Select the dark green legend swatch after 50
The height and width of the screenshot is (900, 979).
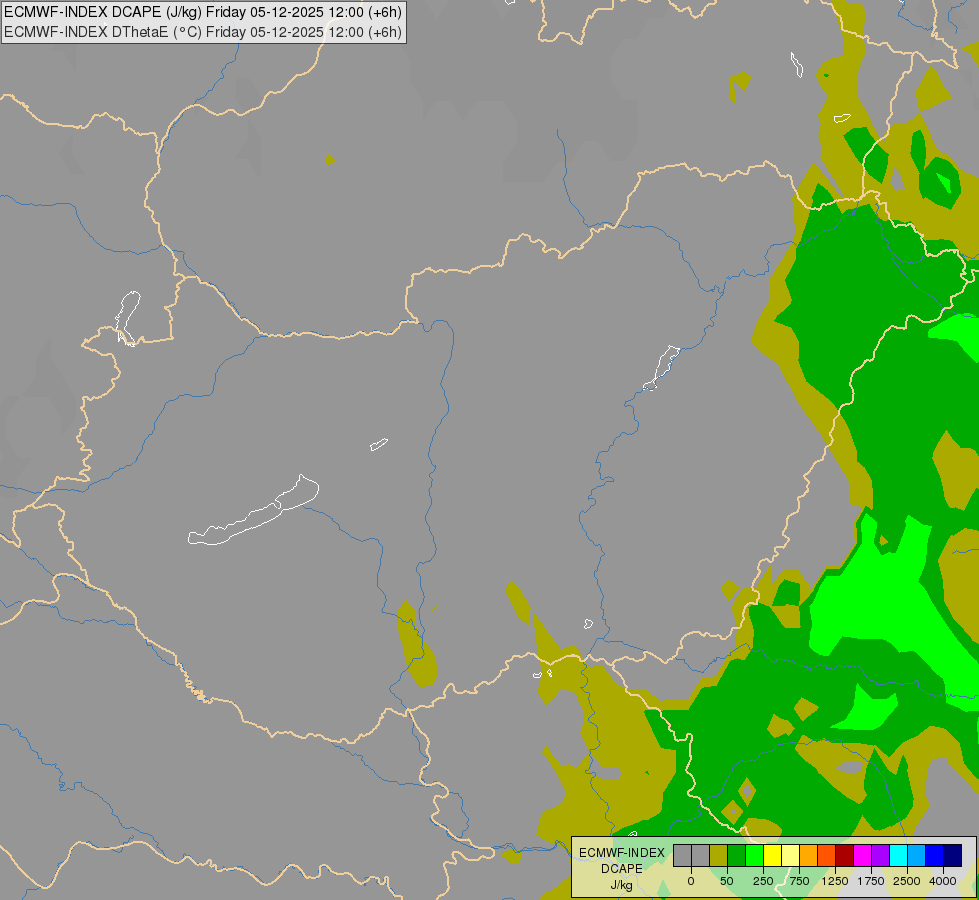point(736,855)
